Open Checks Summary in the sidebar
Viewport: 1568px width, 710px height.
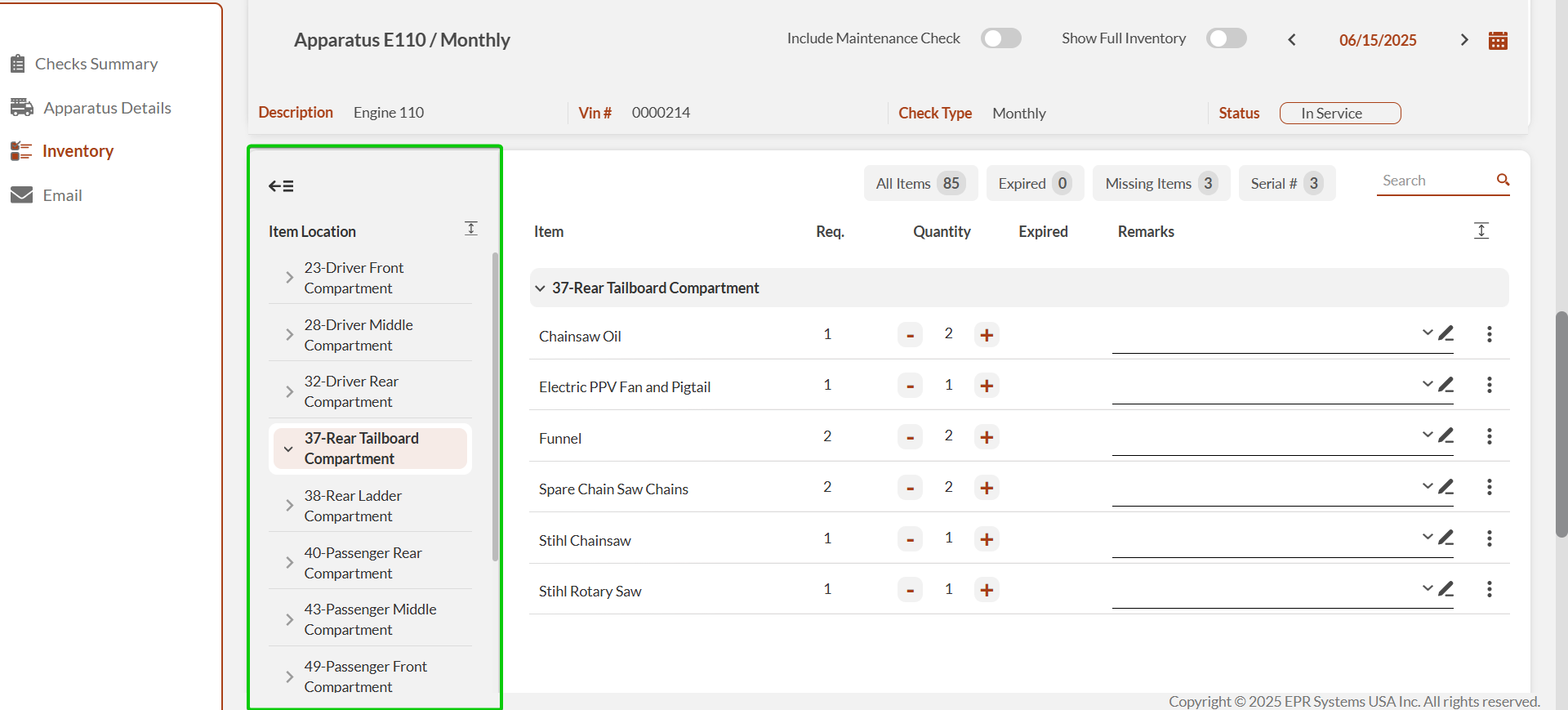(x=96, y=64)
